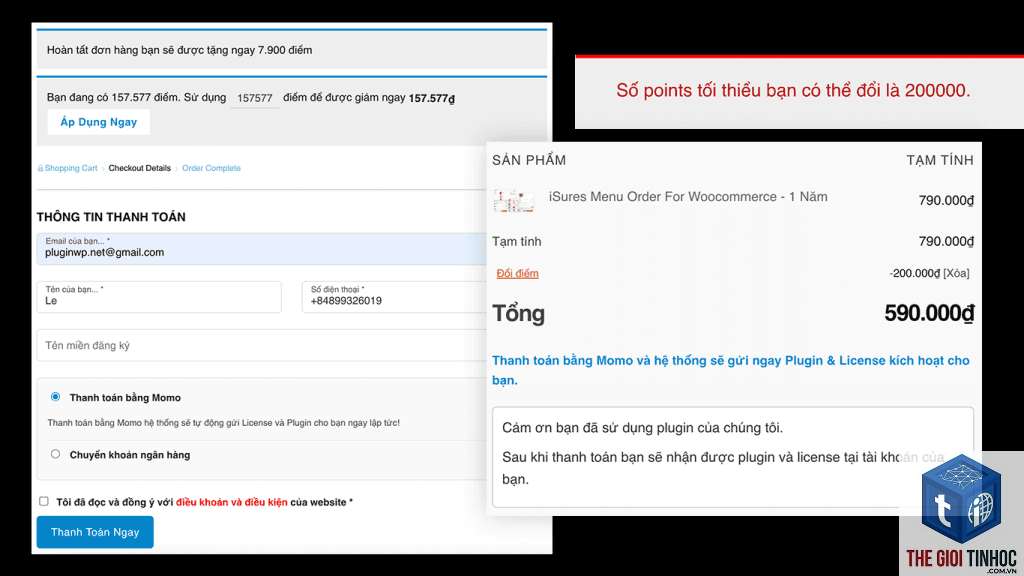Click the Thanh Toán Ngay button

tap(95, 532)
